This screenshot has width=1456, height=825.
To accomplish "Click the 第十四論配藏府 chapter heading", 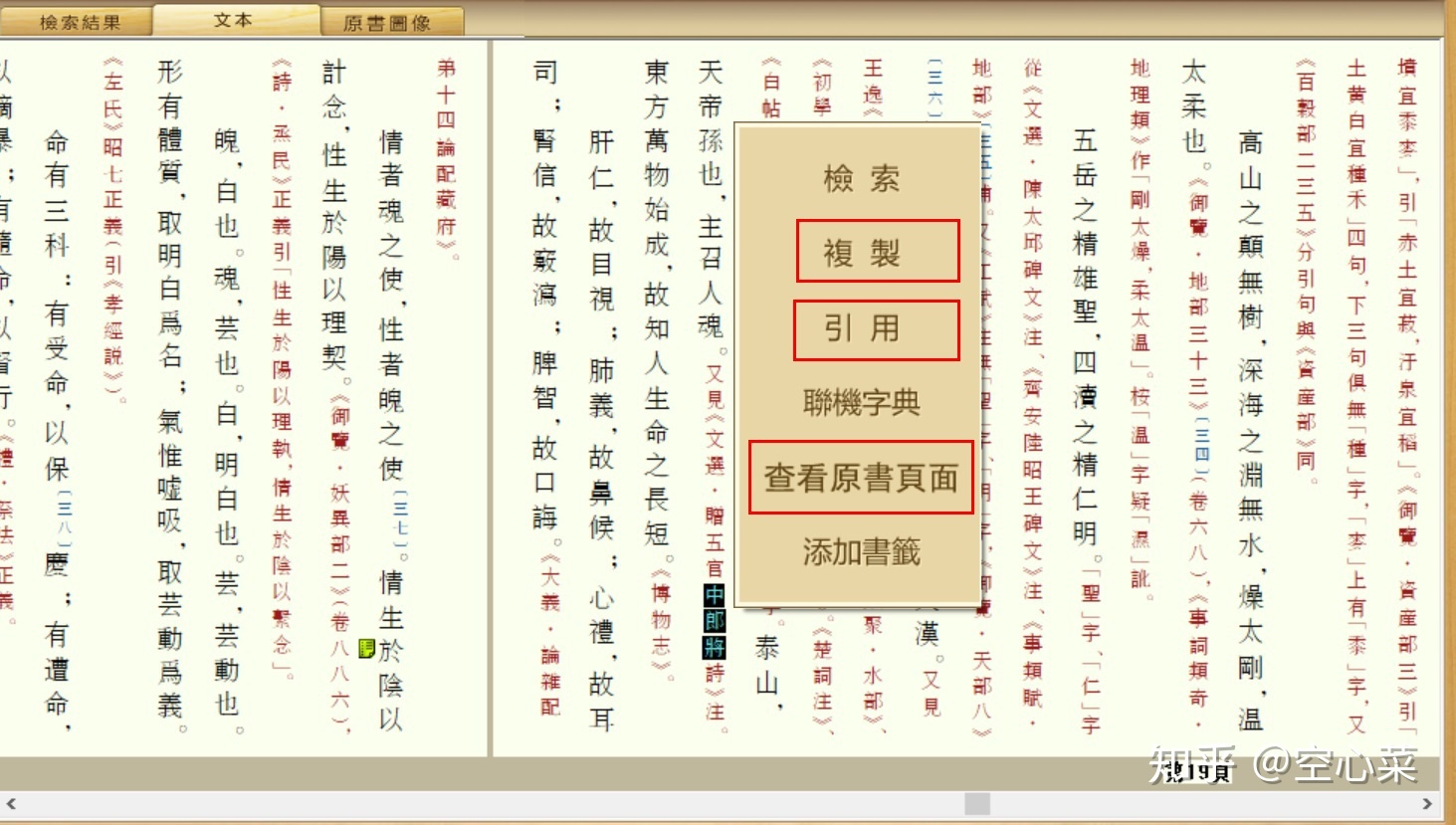I will click(446, 157).
